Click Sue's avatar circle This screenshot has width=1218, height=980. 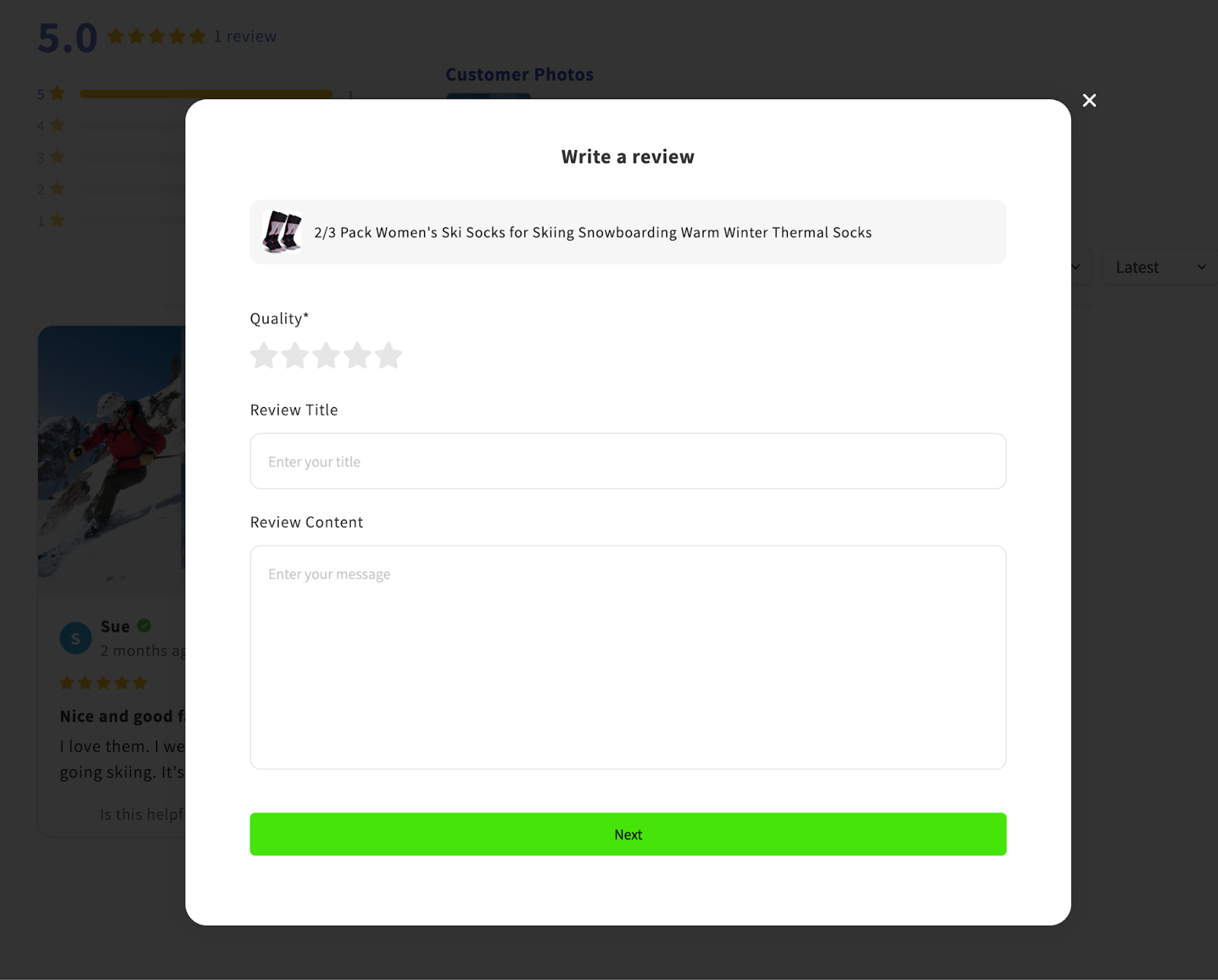click(x=75, y=638)
